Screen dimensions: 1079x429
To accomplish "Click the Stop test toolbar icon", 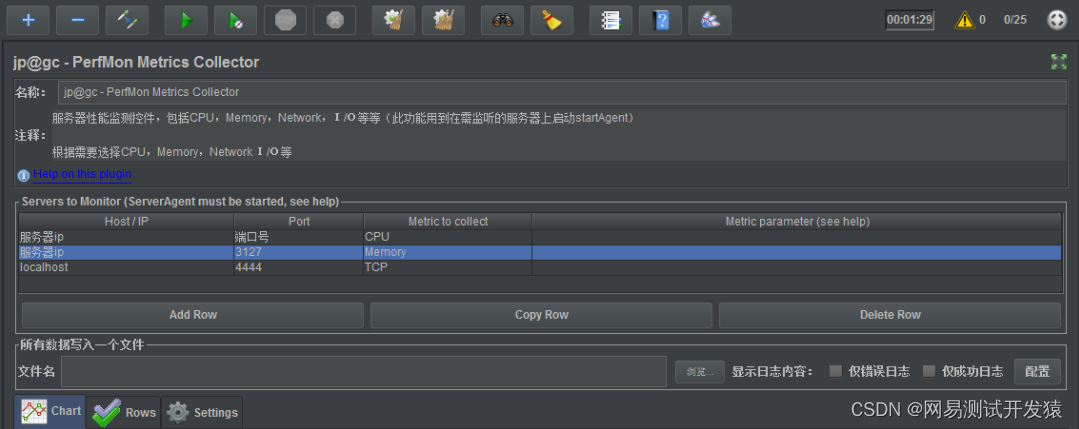I will [x=285, y=20].
